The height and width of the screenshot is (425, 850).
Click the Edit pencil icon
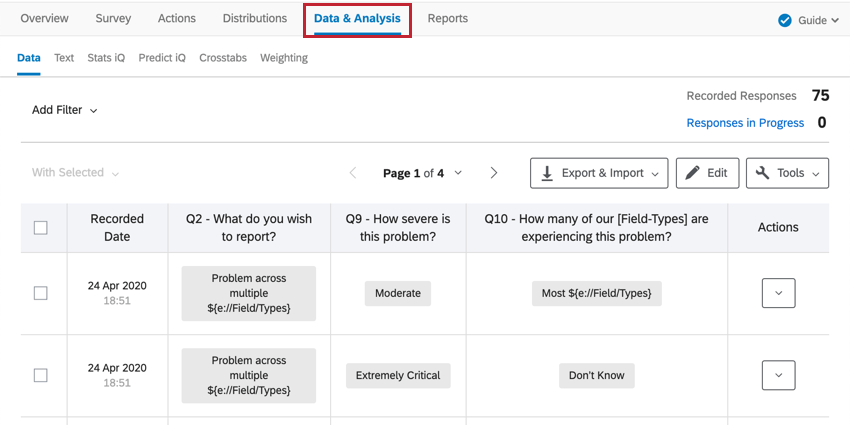point(692,173)
